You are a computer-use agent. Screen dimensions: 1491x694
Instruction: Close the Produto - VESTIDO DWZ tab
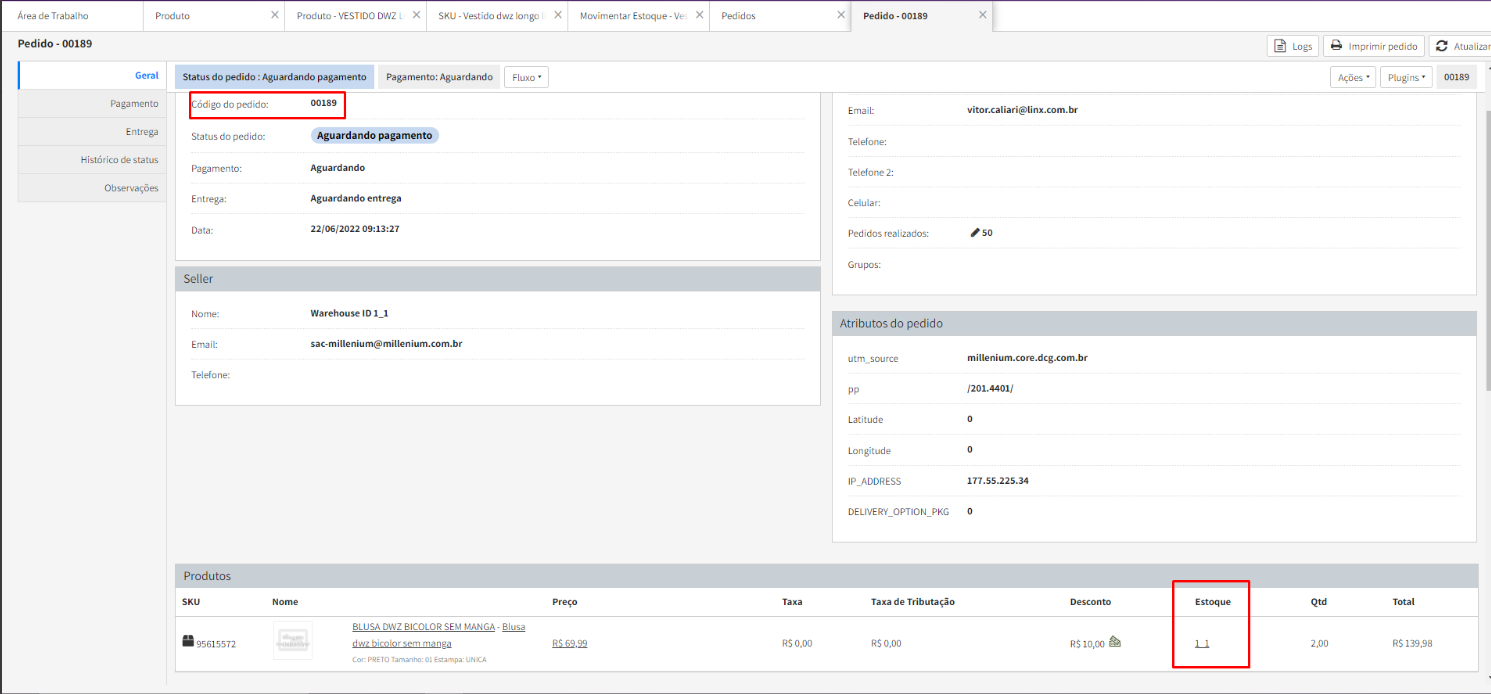(416, 15)
